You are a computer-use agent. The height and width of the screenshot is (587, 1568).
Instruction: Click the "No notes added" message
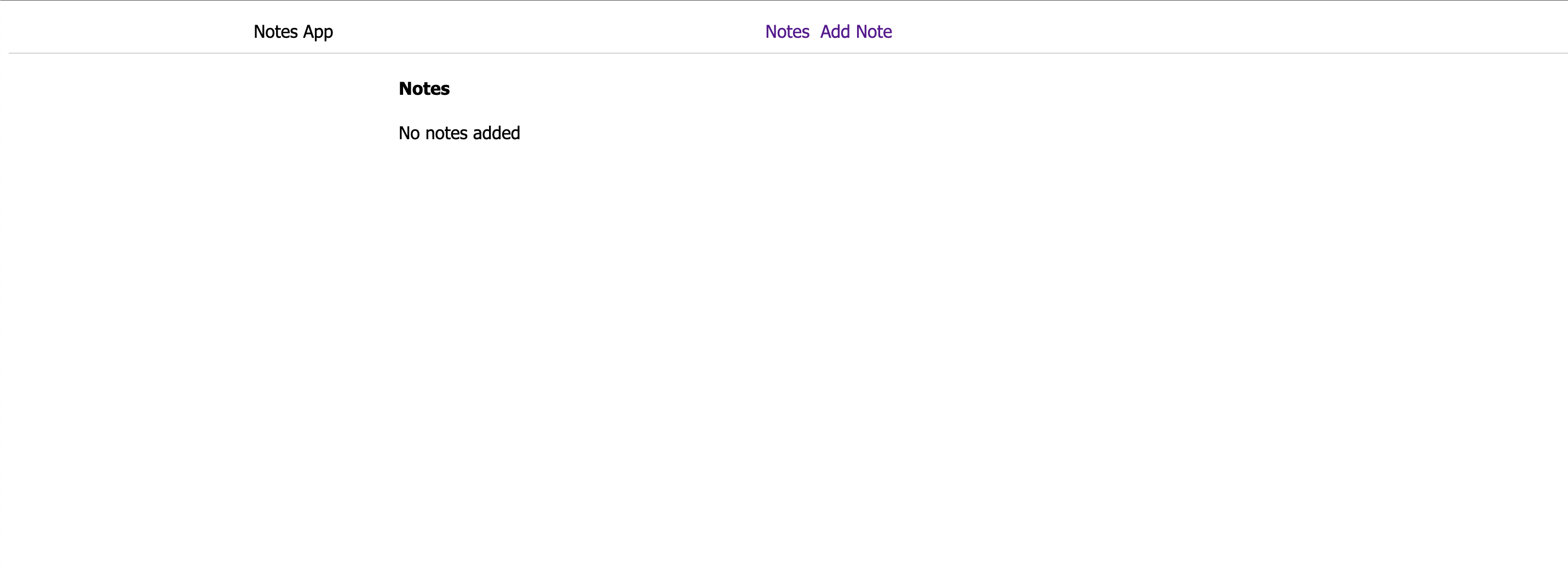point(459,133)
